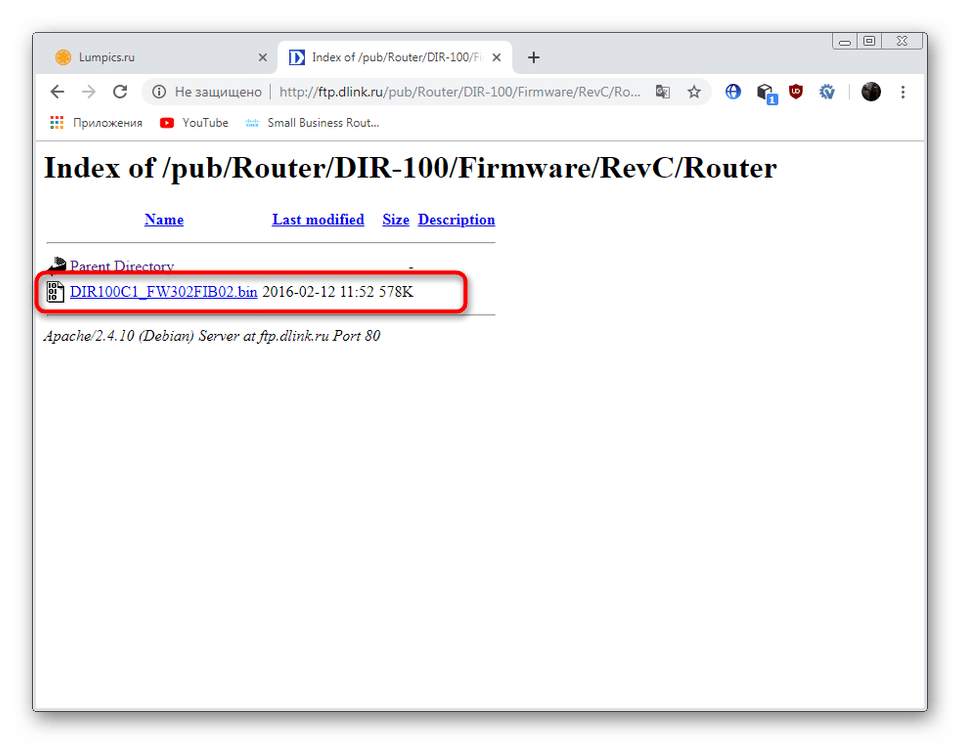
Task: Click the translate page icon
Action: tap(663, 92)
